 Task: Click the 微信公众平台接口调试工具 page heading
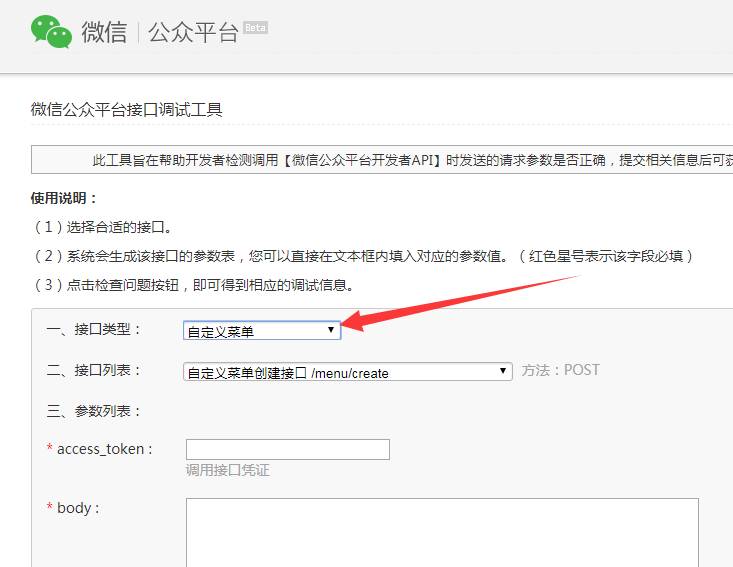coord(126,109)
